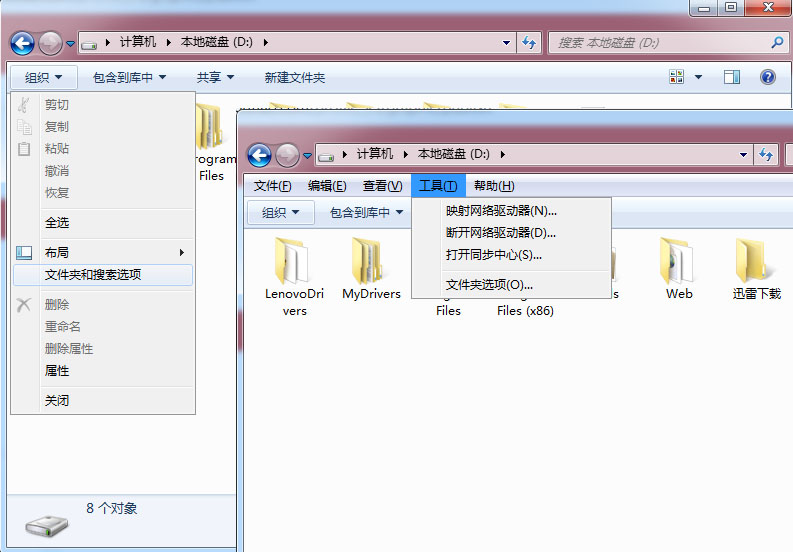Select 断开网络驱动器(D)...

511,233
